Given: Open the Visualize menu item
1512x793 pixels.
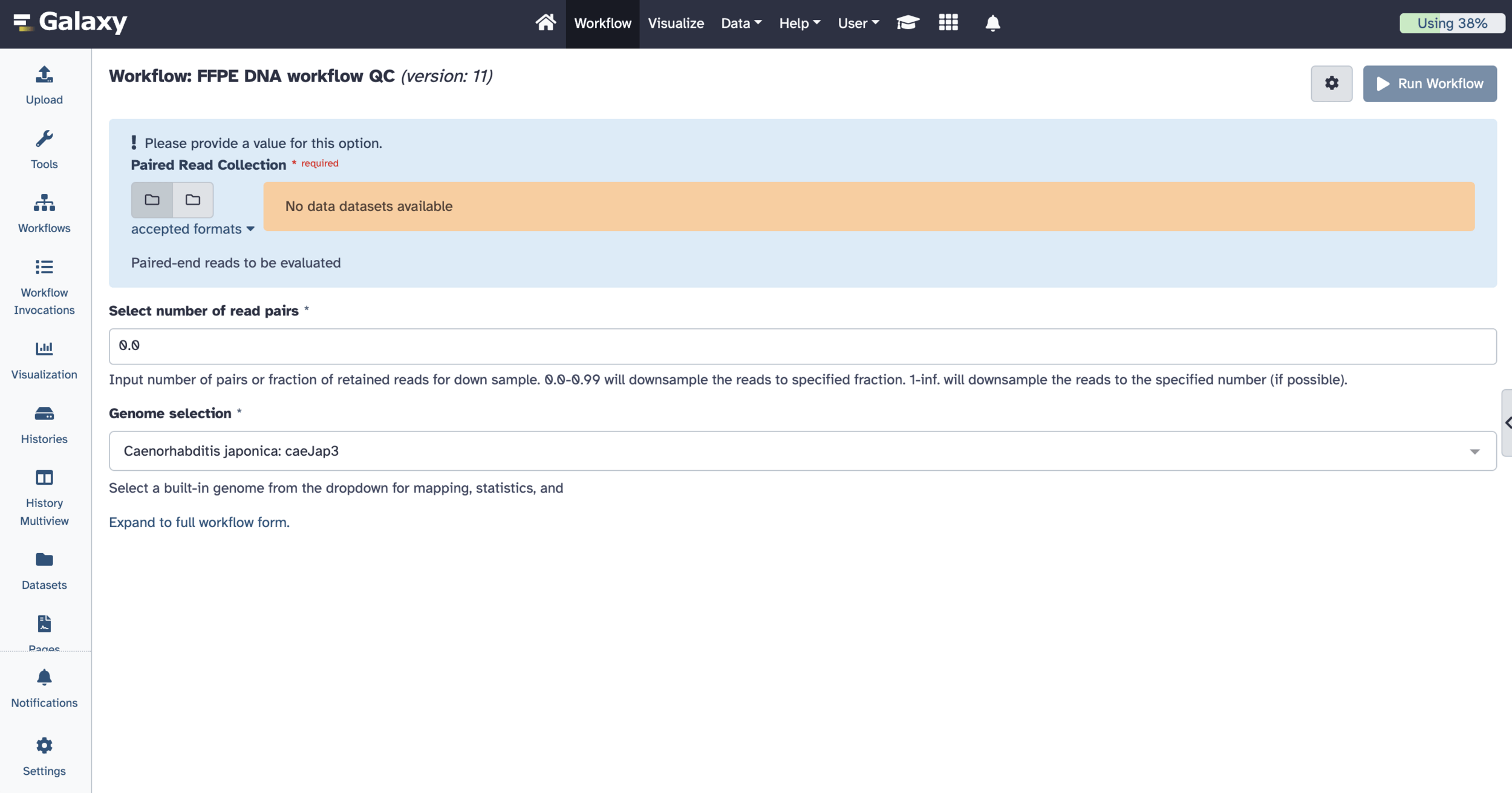Looking at the screenshot, I should [676, 23].
